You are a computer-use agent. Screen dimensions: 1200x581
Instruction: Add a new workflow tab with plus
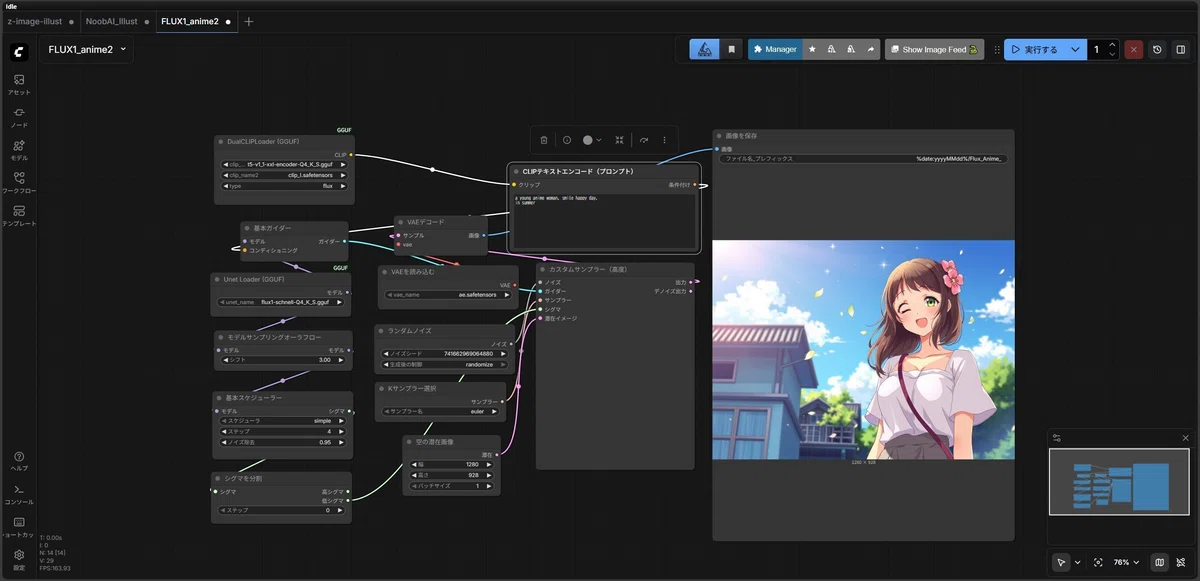(x=249, y=21)
